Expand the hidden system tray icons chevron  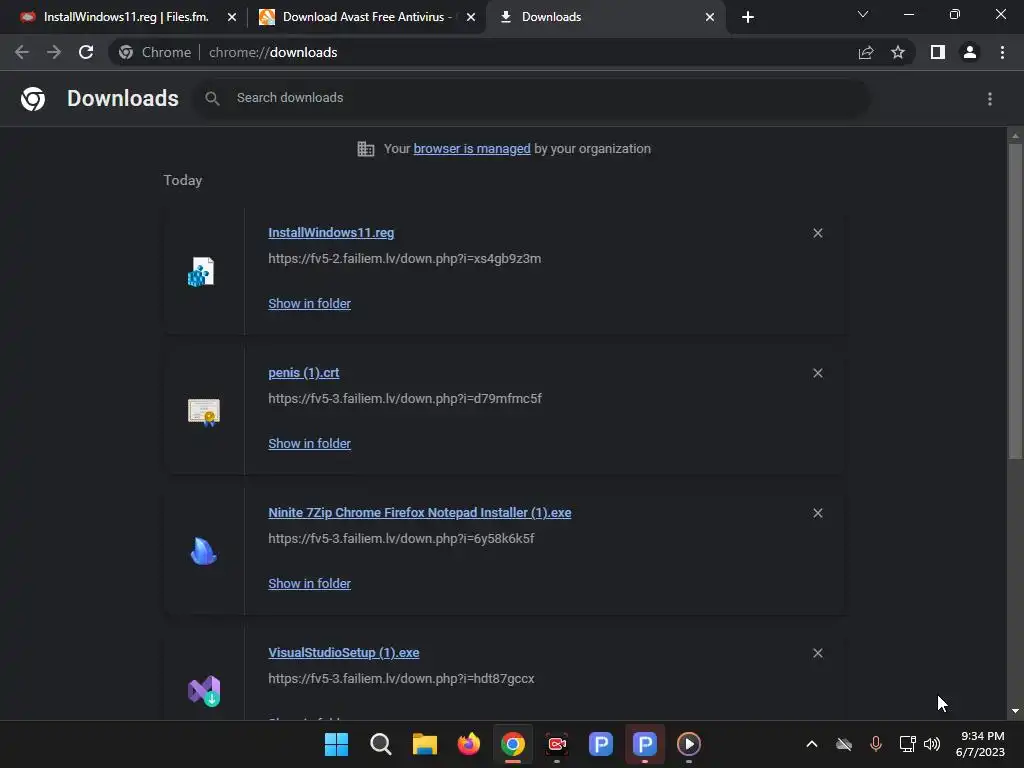(812, 744)
